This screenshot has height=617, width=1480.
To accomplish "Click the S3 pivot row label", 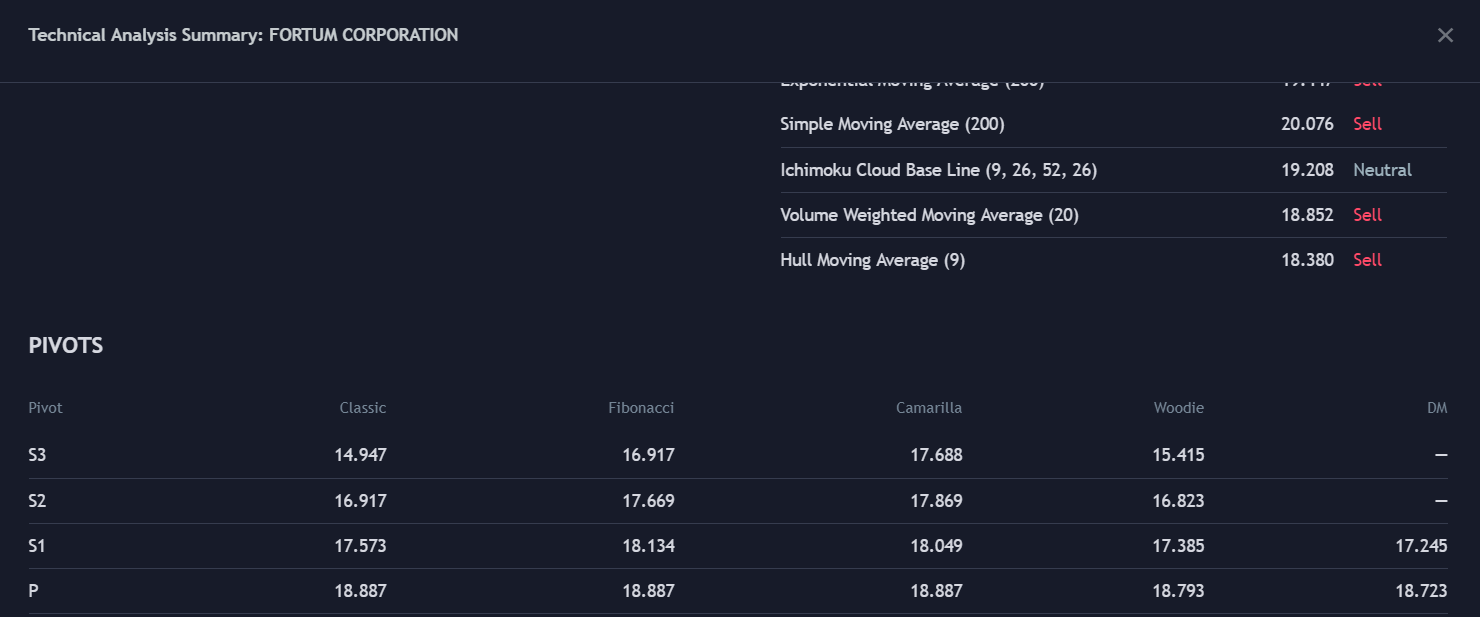I will click(37, 455).
